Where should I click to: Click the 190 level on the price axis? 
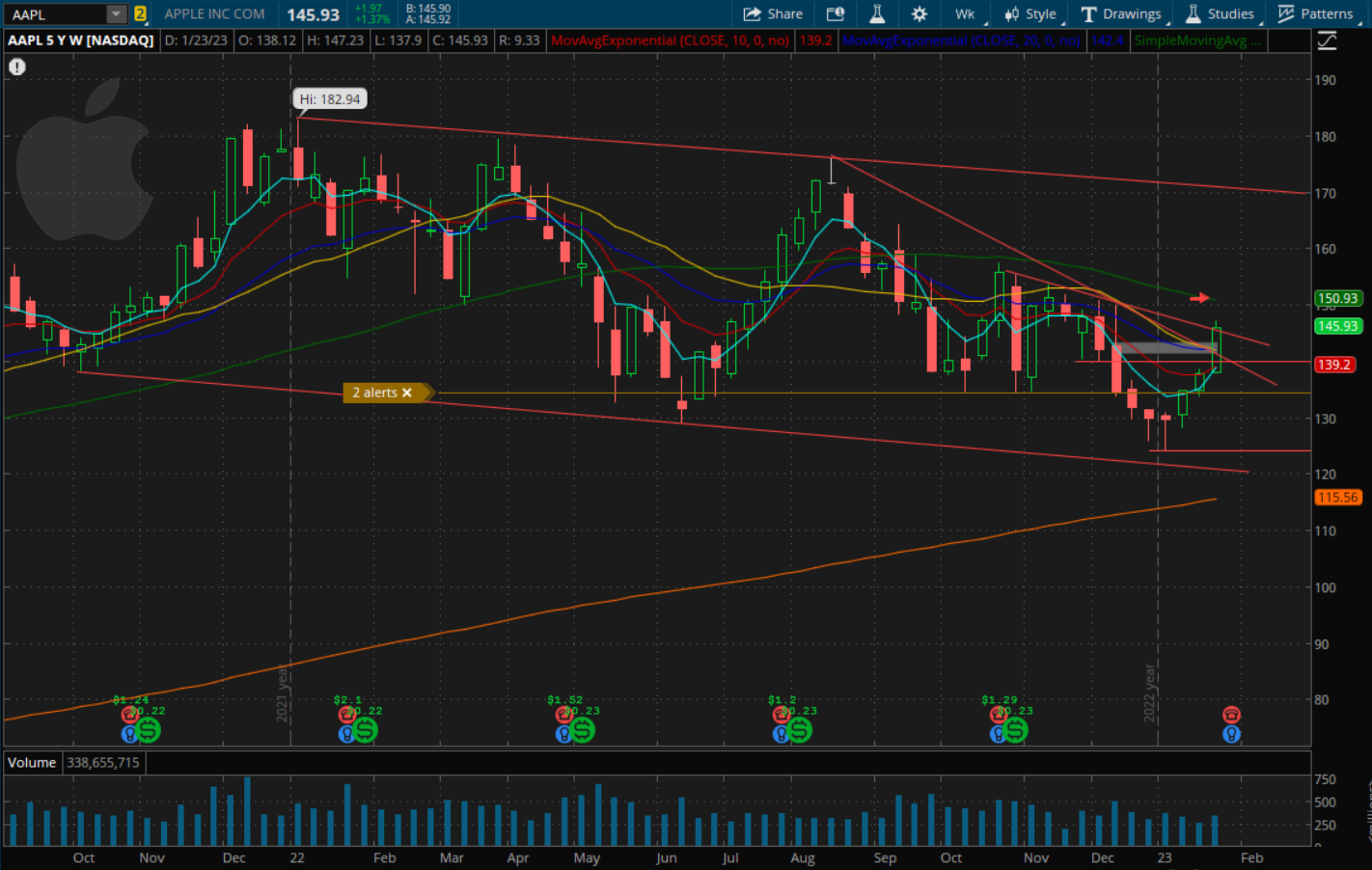1326,80
